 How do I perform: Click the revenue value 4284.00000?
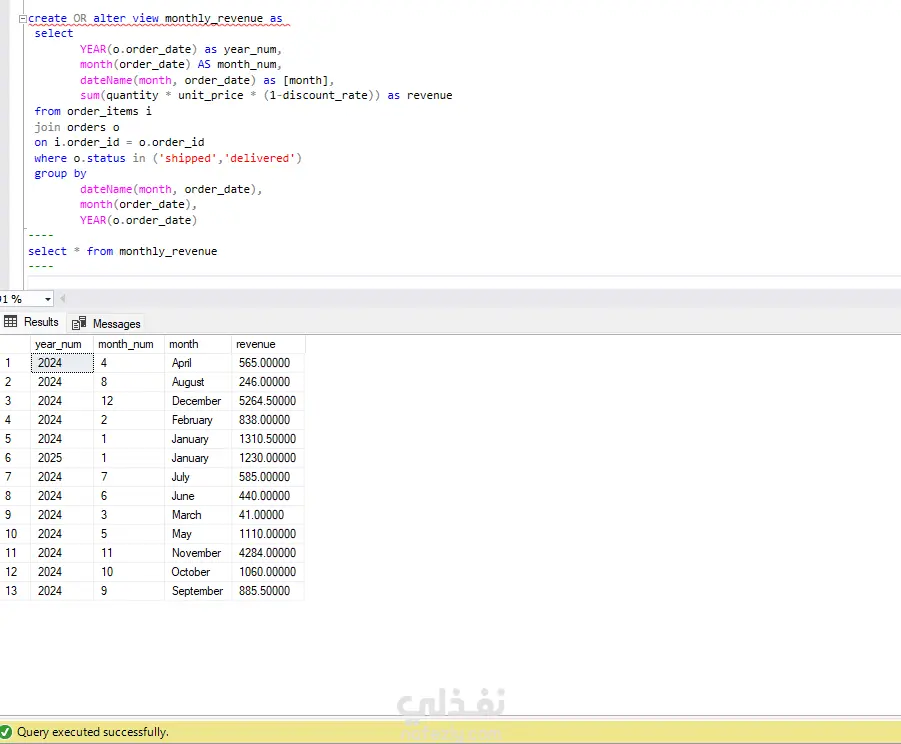pyautogui.click(x=267, y=553)
